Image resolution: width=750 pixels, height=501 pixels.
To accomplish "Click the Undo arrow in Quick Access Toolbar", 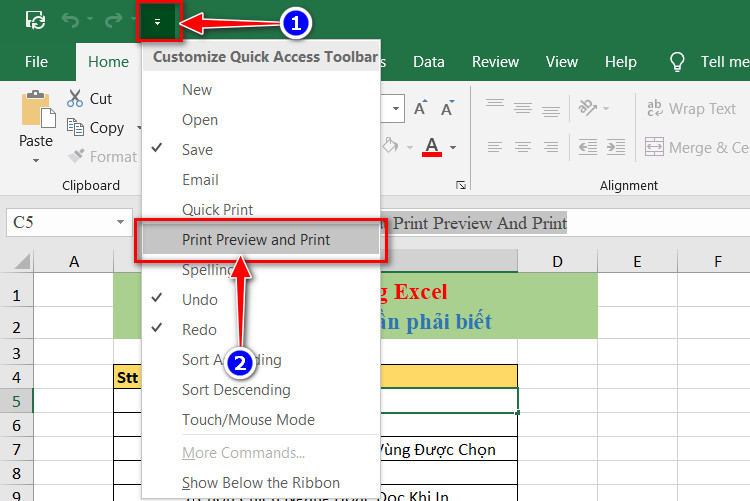I will [70, 21].
